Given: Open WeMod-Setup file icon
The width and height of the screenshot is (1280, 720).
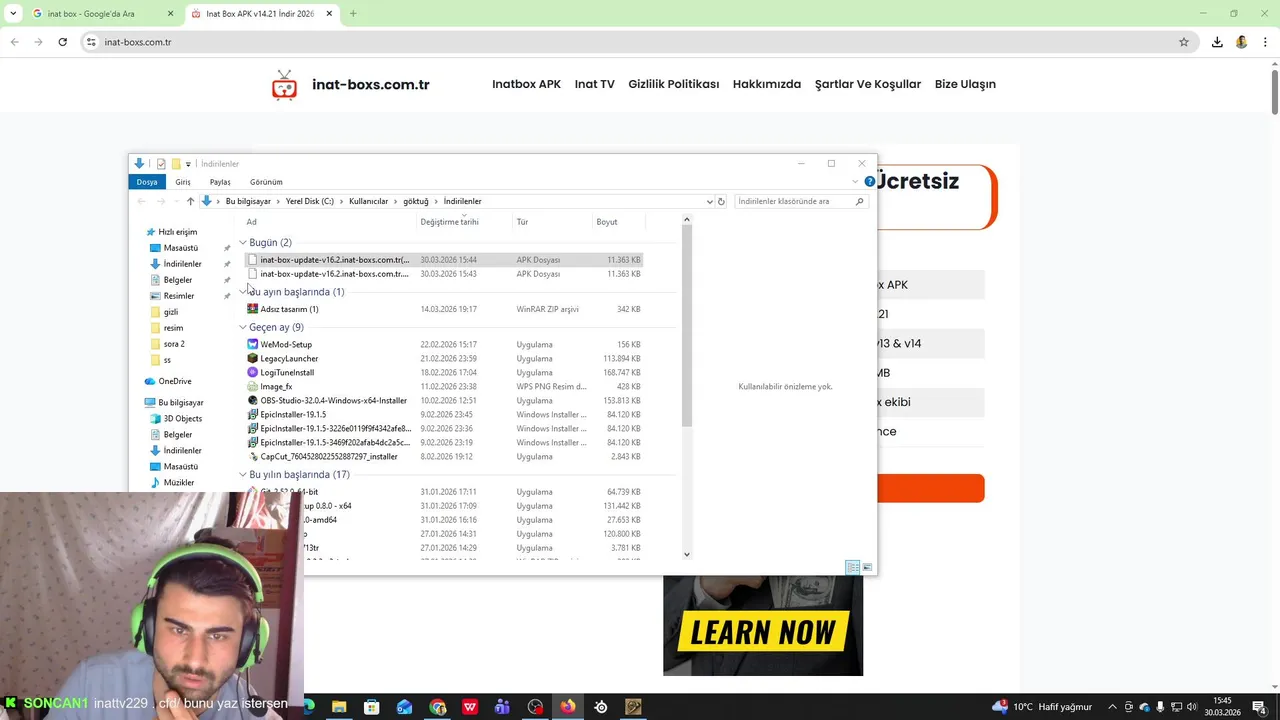Looking at the screenshot, I should tap(253, 344).
